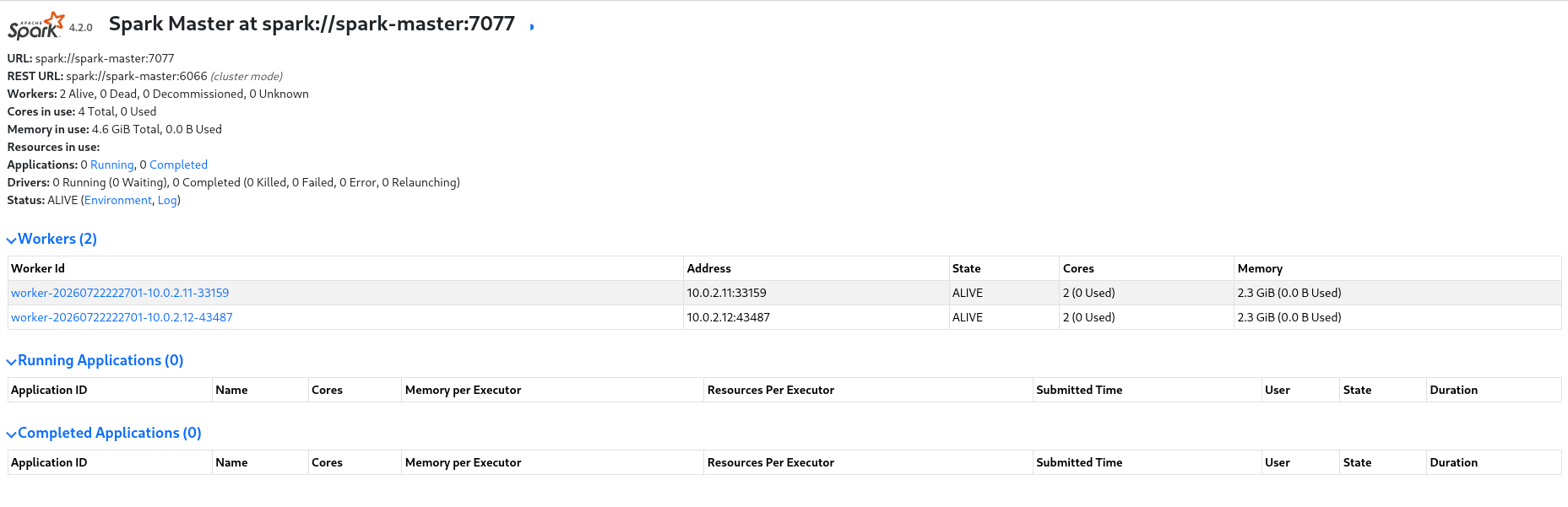Click the Workers: 2 Alive summary line
Screen dimensions: 1568x507
click(158, 94)
